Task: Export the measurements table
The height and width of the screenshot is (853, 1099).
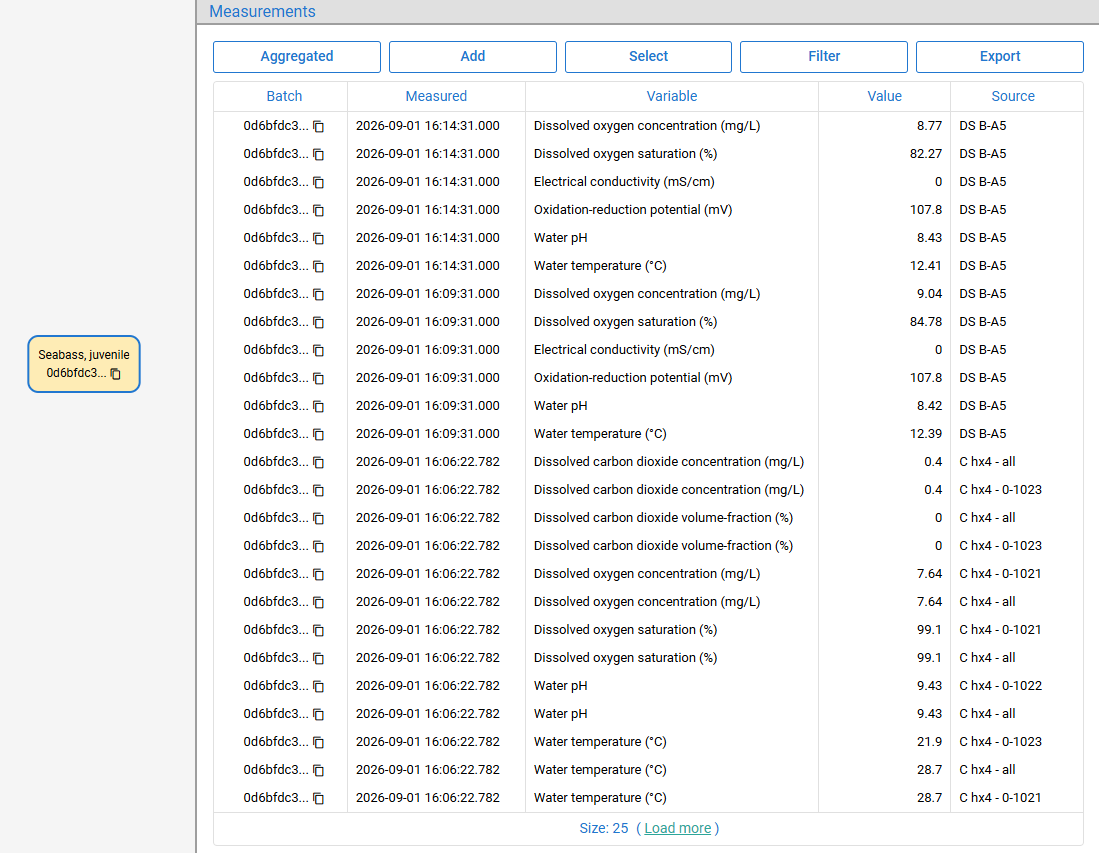Action: point(1000,57)
